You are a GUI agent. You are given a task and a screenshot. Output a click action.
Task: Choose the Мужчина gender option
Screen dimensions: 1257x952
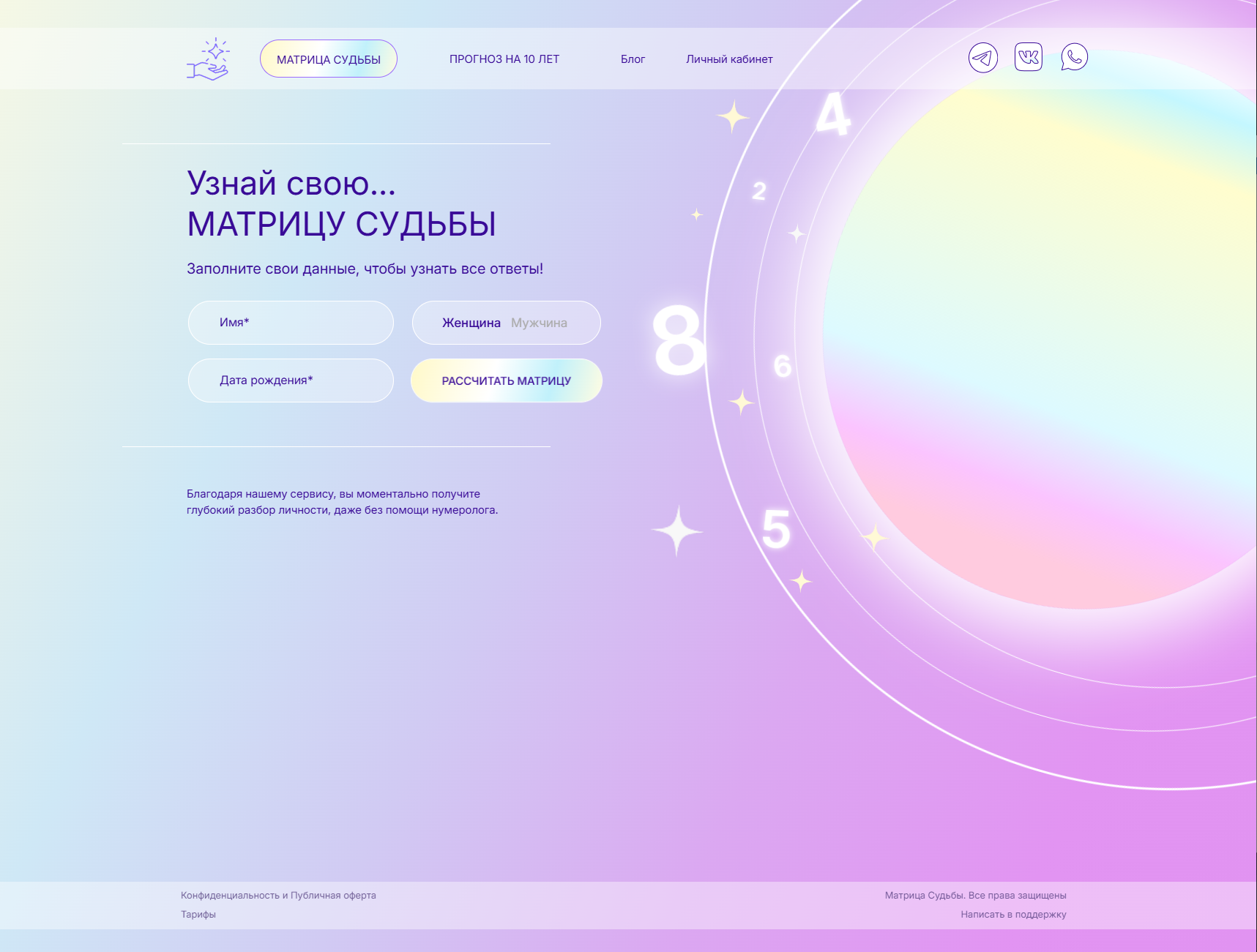[539, 323]
